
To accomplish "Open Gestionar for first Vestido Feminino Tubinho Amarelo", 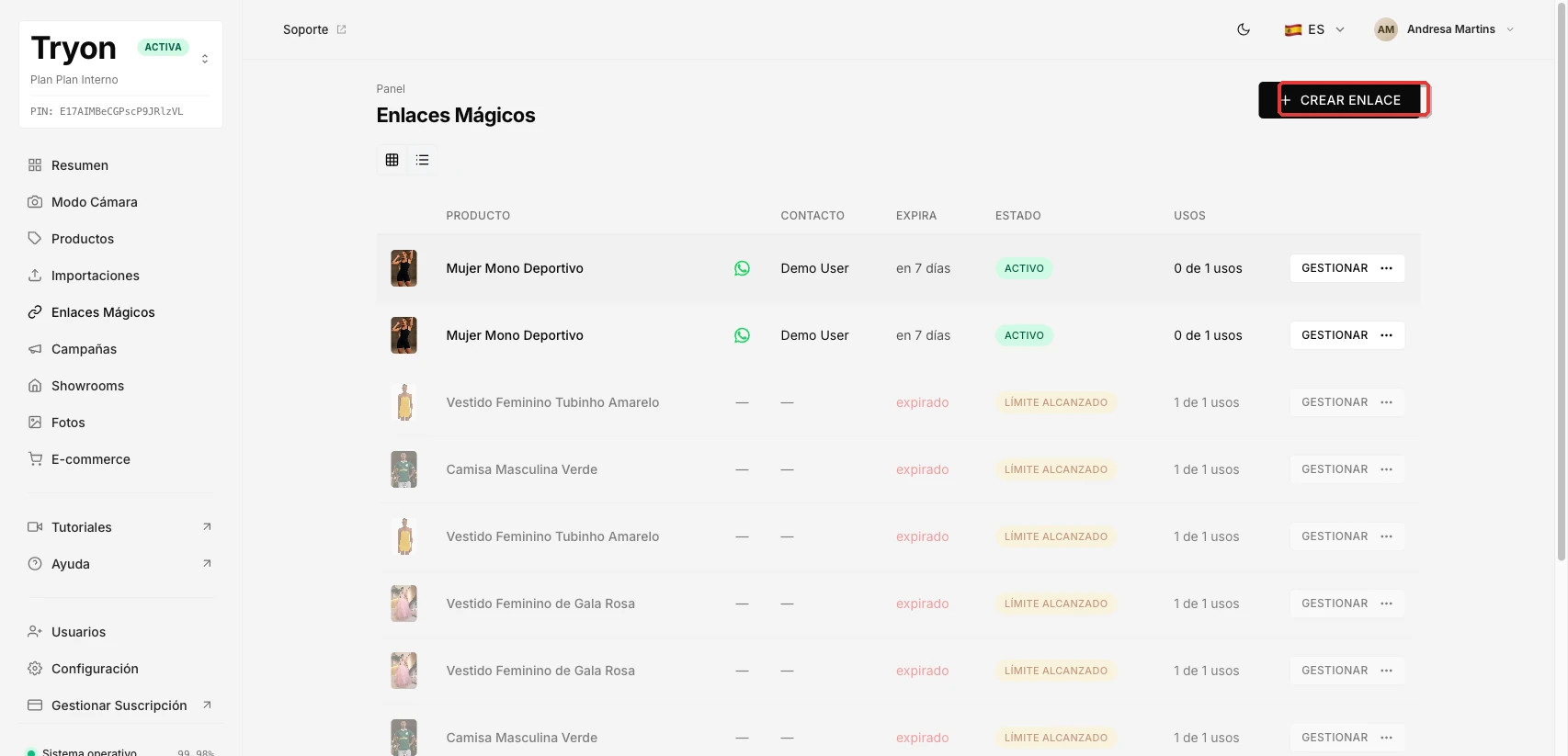I will [x=1346, y=402].
